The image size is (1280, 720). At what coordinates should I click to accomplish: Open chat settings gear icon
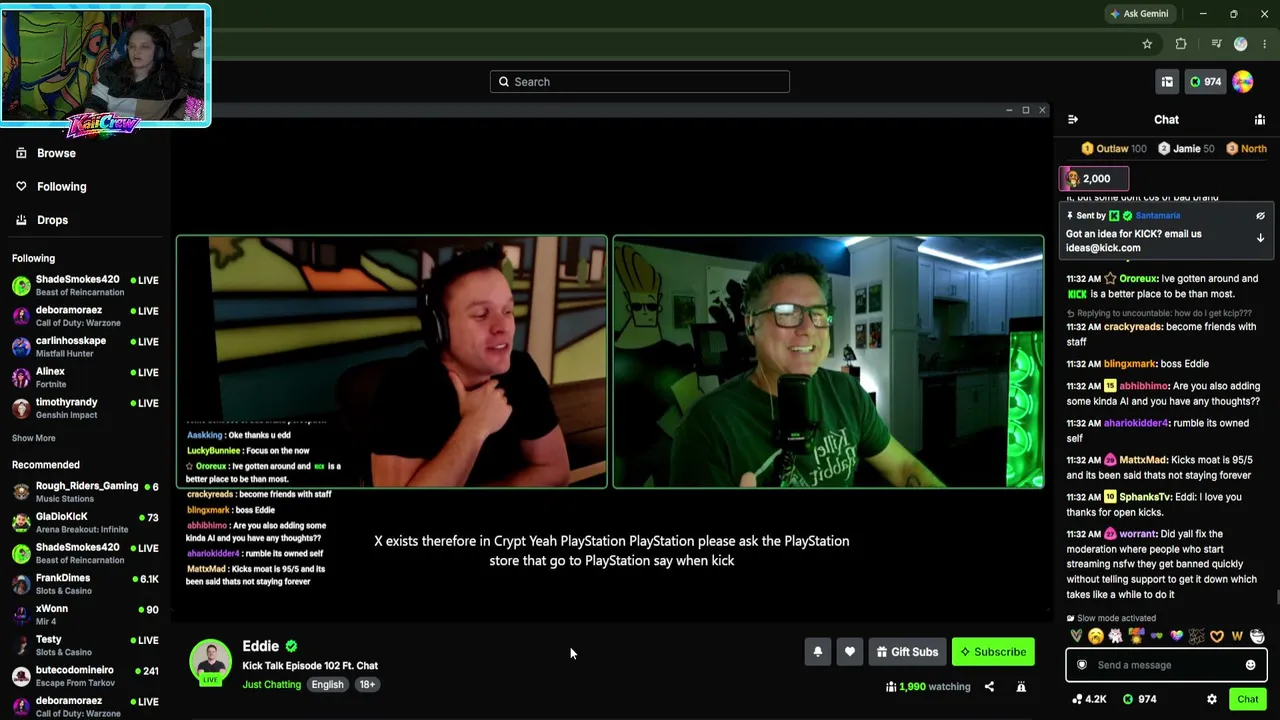pos(1212,699)
